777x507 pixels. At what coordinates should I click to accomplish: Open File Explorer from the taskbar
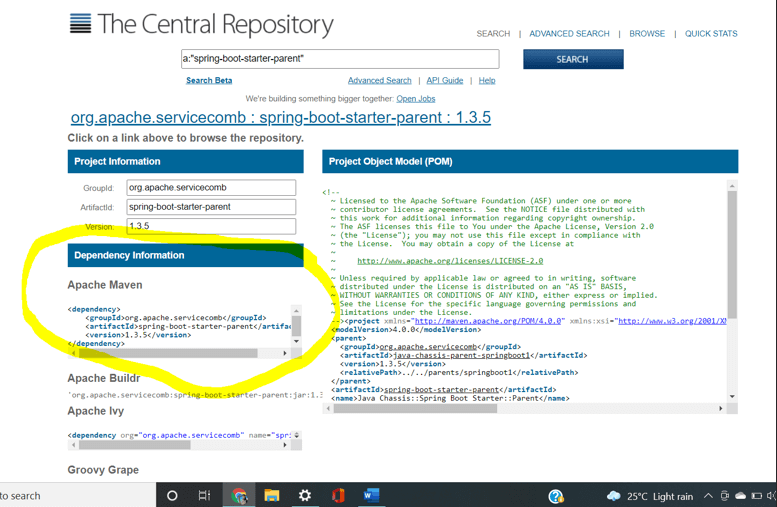tap(272, 495)
